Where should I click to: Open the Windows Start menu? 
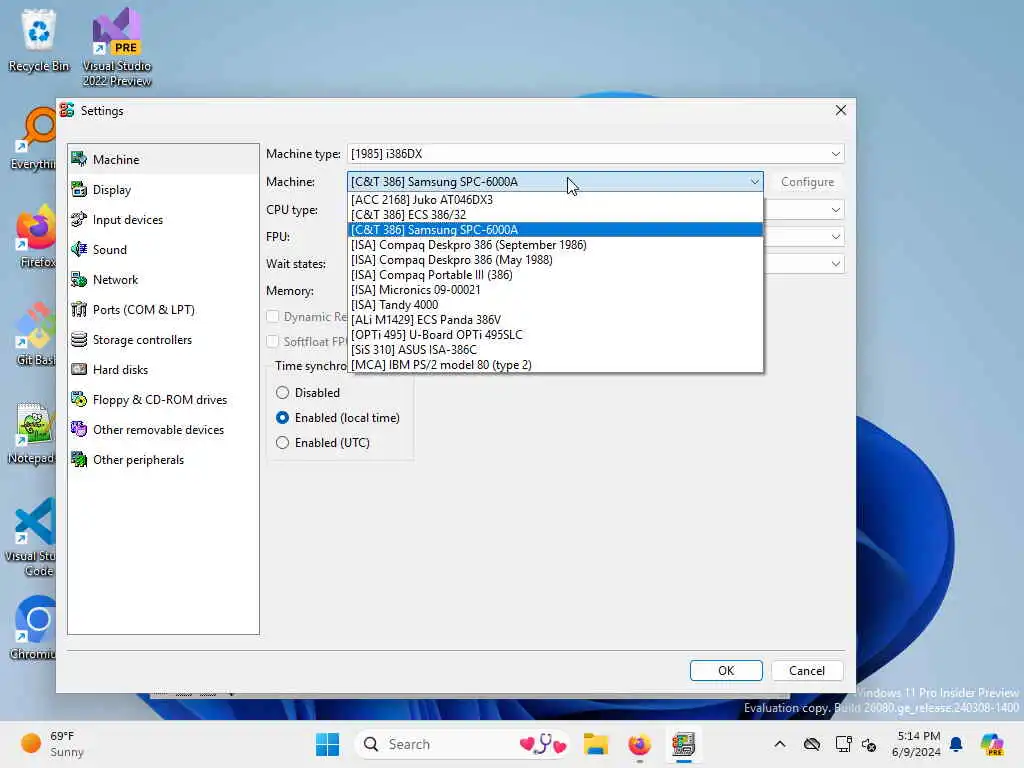(327, 744)
